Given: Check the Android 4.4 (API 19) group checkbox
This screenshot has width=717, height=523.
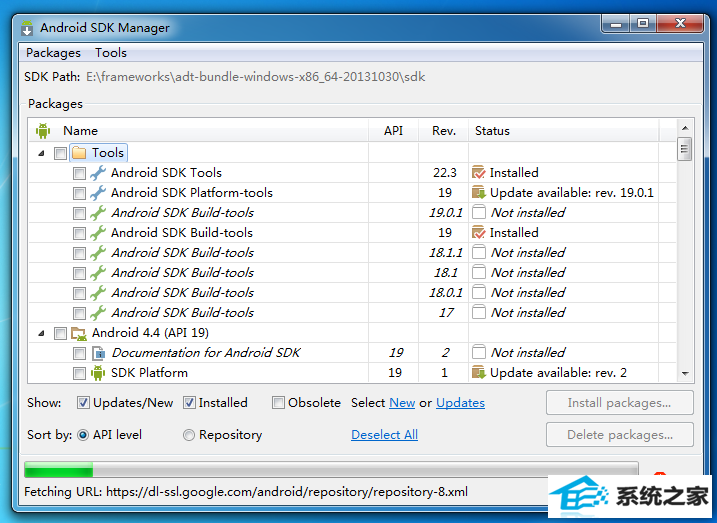Looking at the screenshot, I should (60, 333).
